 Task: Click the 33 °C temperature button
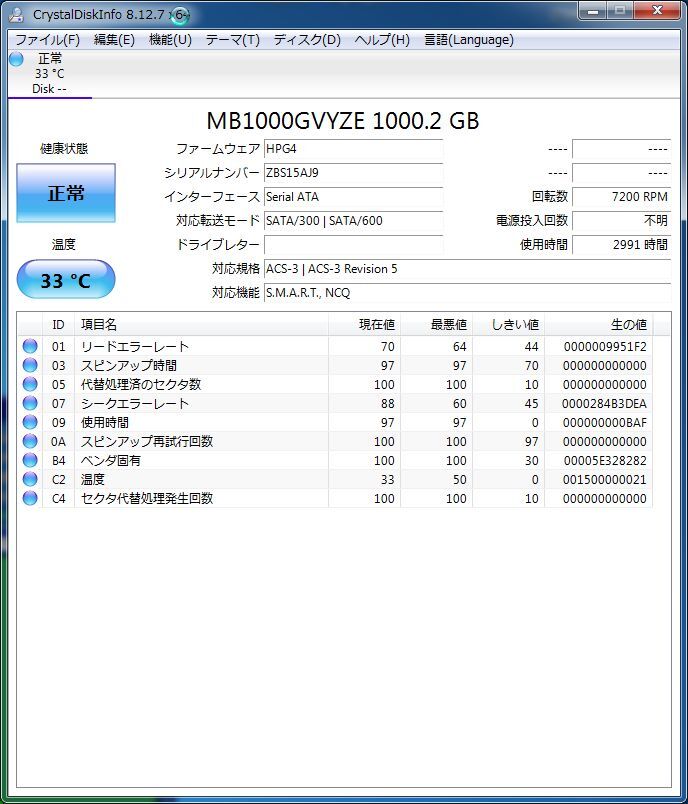pos(66,280)
